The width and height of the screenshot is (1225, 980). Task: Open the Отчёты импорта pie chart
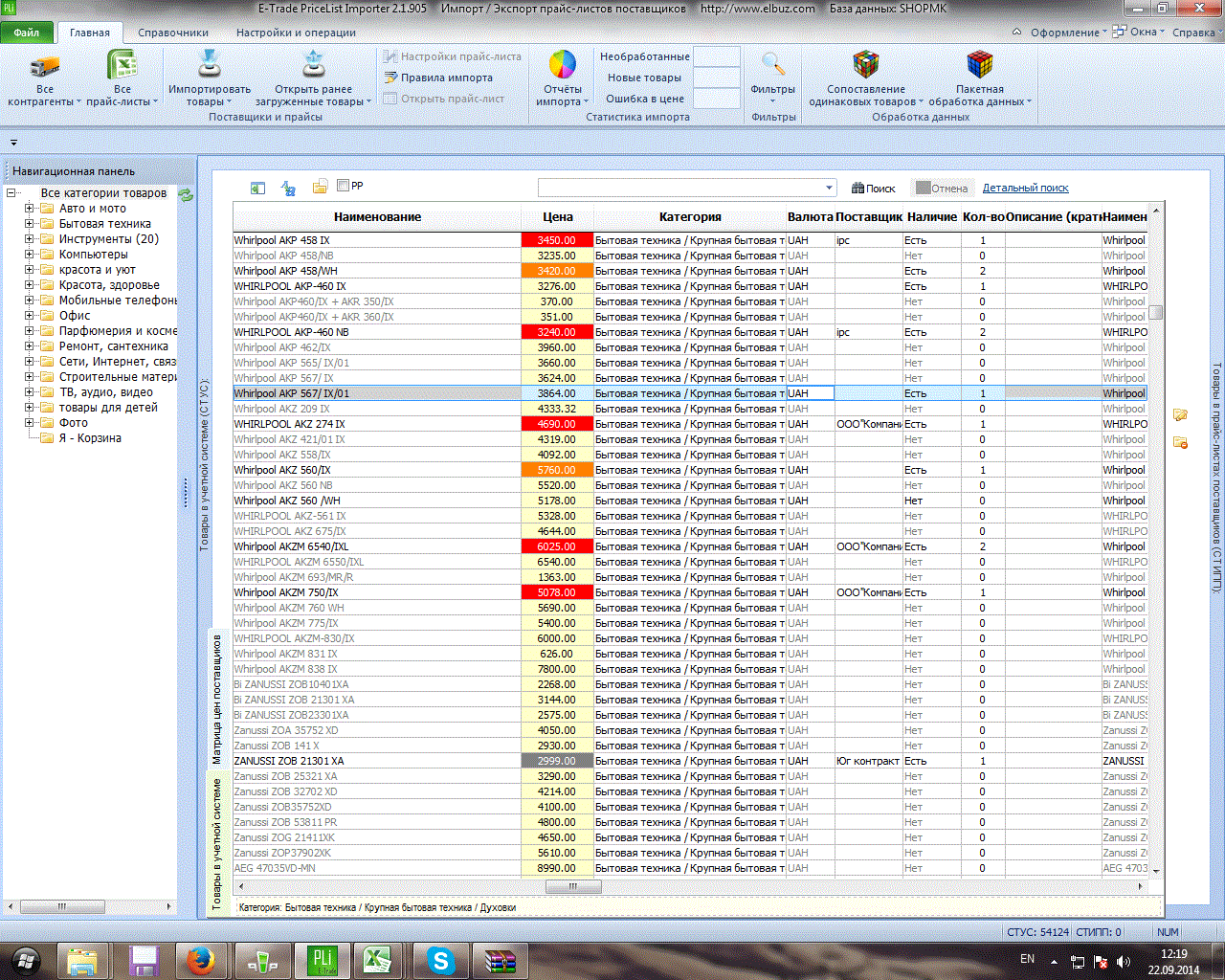562,78
